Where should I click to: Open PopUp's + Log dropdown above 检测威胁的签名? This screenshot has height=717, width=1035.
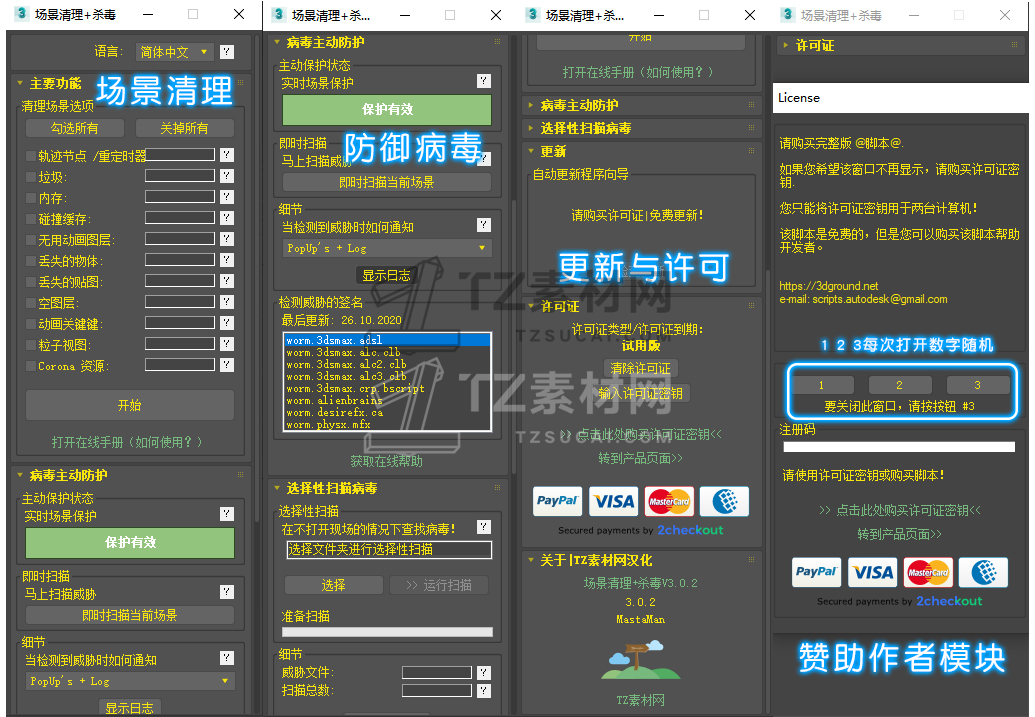pos(387,248)
